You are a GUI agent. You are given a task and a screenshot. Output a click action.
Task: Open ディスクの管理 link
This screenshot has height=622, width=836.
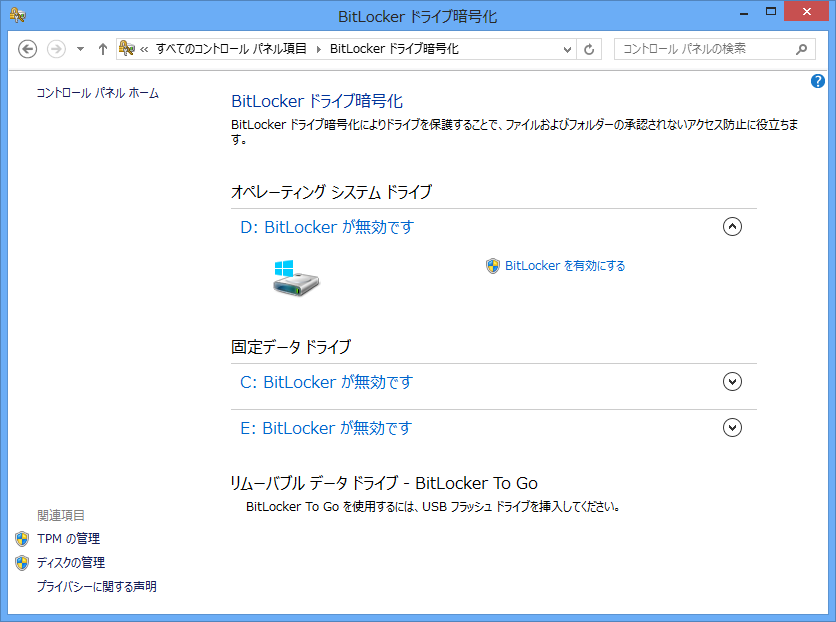70,562
